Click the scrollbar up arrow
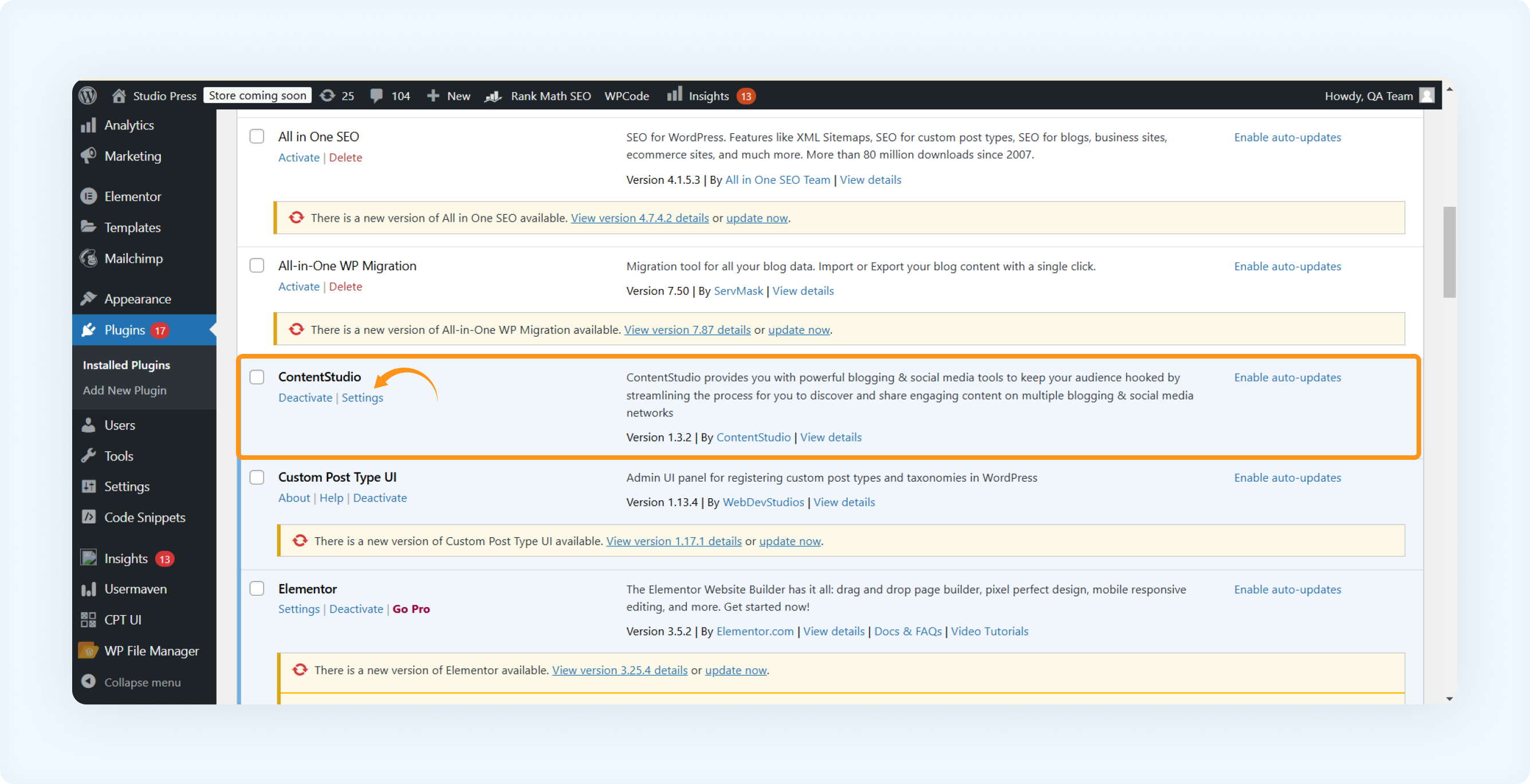Screen dimensions: 1530x784 click(1449, 89)
